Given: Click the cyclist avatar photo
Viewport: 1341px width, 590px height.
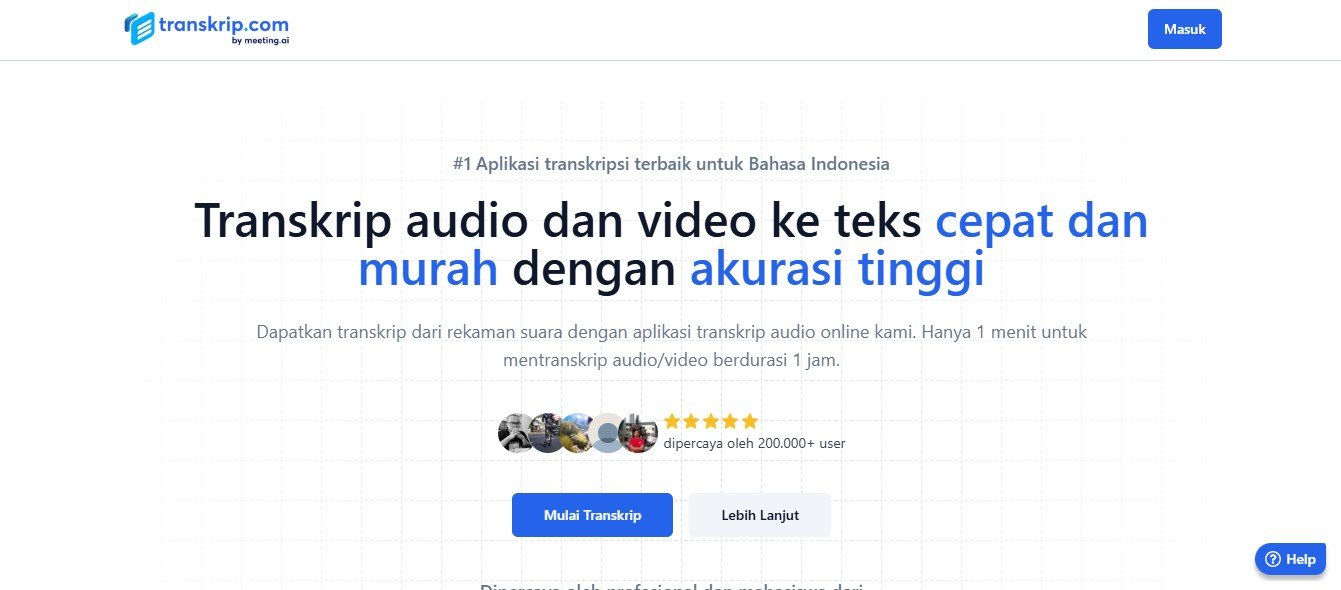Looking at the screenshot, I should click(547, 433).
